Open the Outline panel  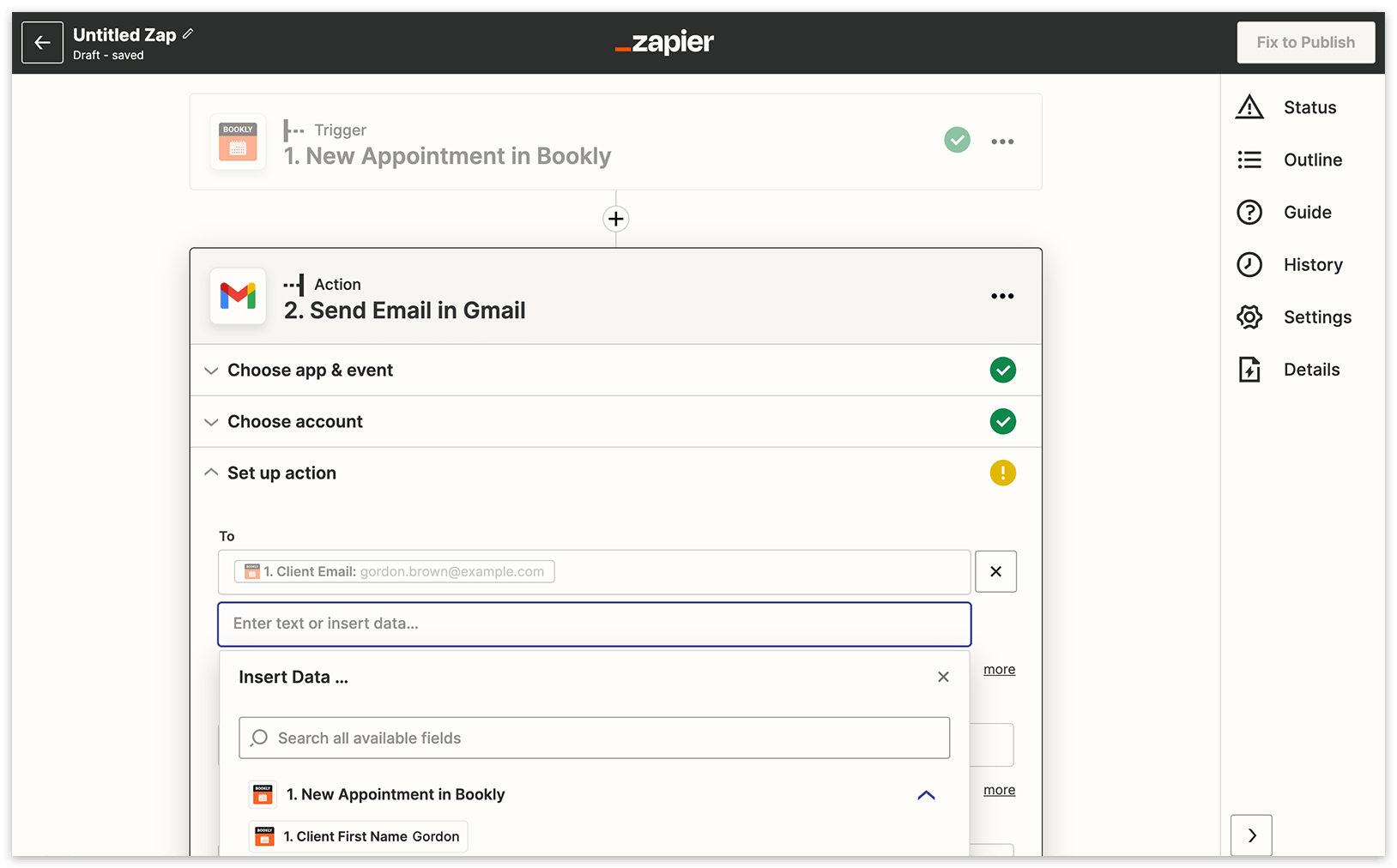click(x=1290, y=160)
